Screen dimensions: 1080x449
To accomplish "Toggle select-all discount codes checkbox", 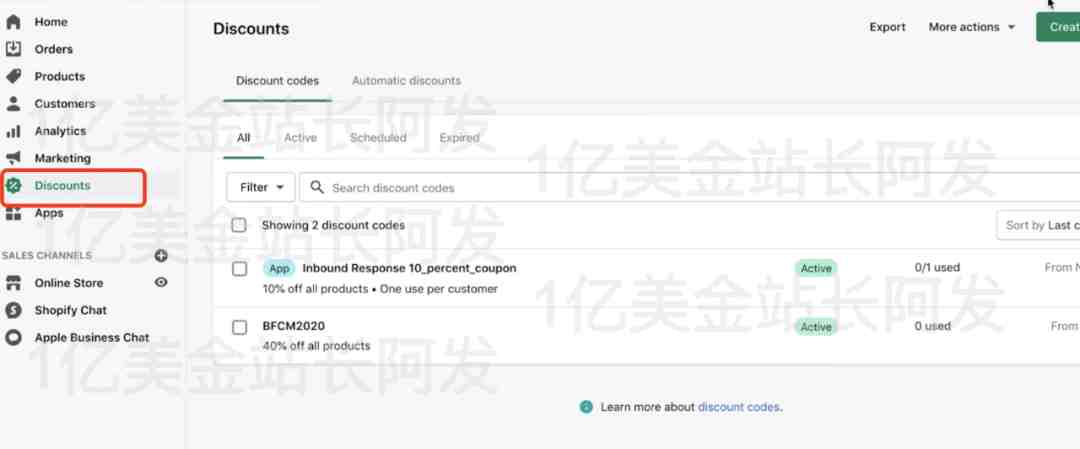I will coord(239,225).
